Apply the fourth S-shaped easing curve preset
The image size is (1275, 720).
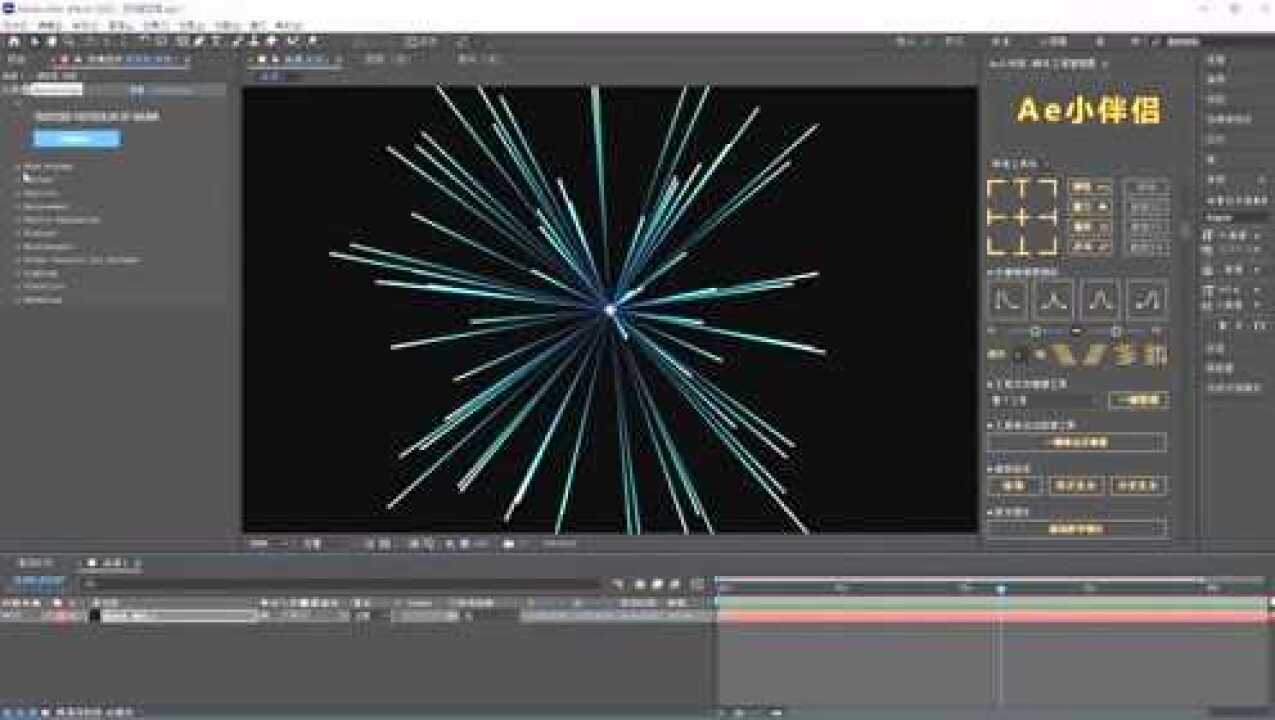[1146, 299]
